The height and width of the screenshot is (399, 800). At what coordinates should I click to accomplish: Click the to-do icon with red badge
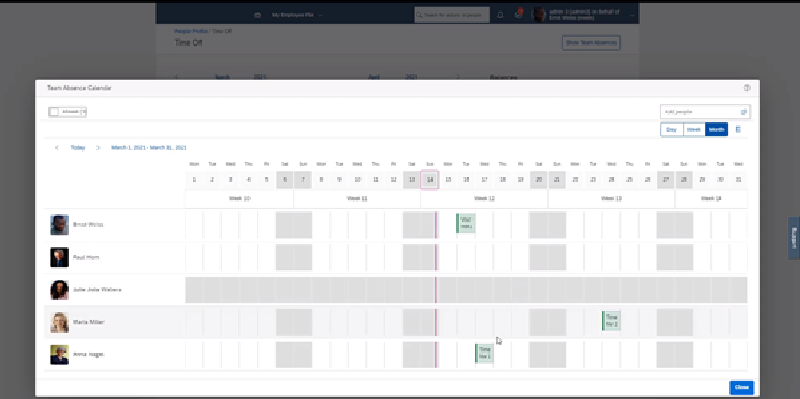tap(519, 14)
